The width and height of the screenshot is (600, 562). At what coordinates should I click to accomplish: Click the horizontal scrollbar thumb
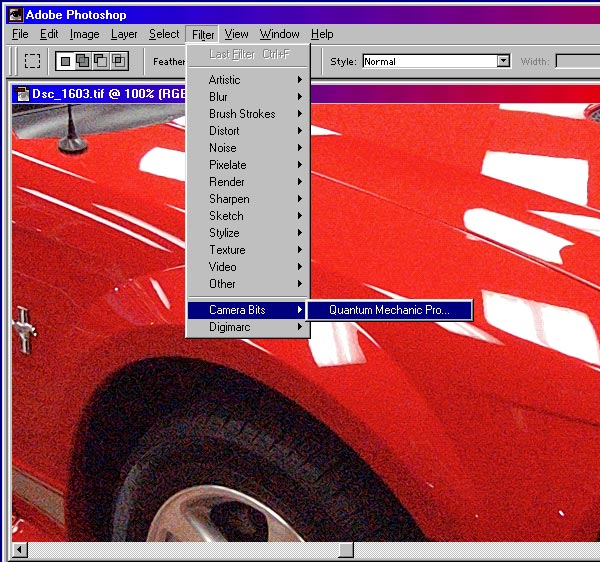pos(346,551)
